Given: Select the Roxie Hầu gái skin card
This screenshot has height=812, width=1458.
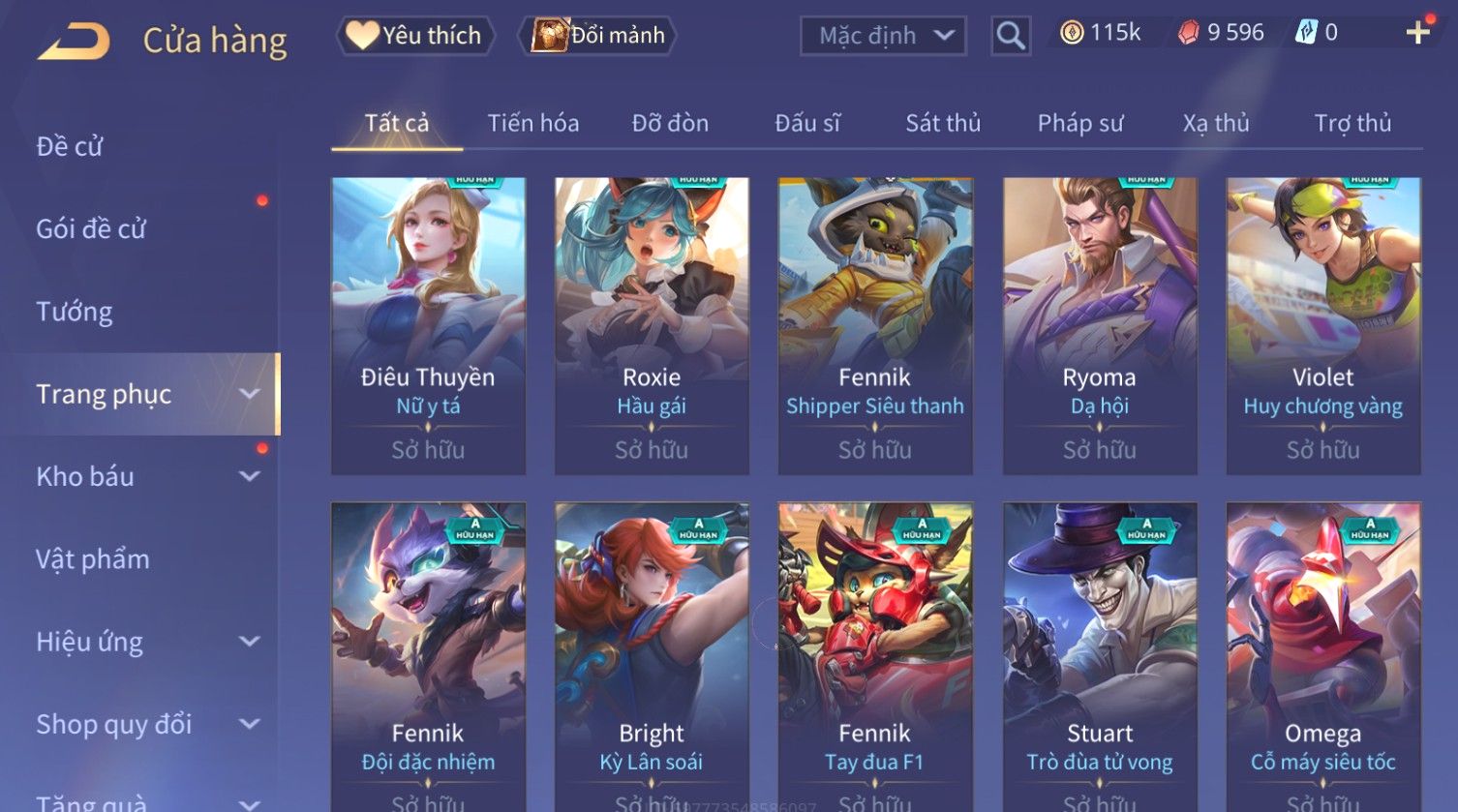Looking at the screenshot, I should pyautogui.click(x=652, y=326).
